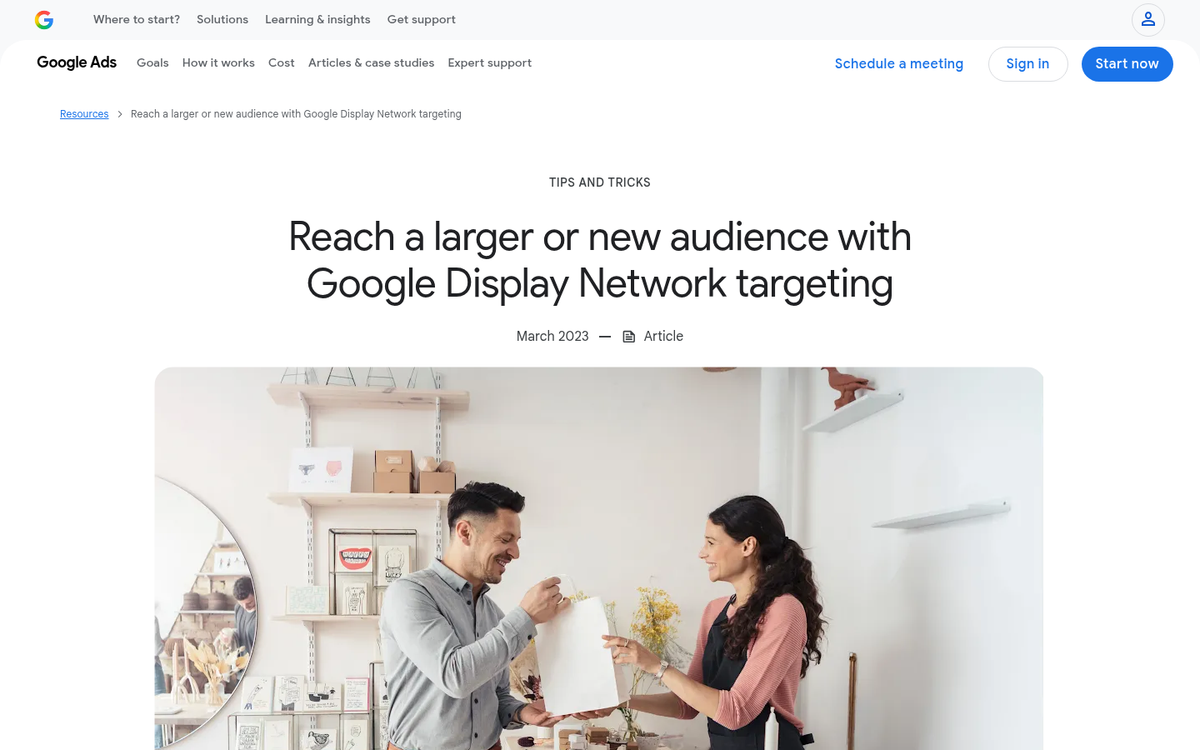Image resolution: width=1200 pixels, height=750 pixels.
Task: Open Expert support in navigation
Action: click(x=489, y=63)
